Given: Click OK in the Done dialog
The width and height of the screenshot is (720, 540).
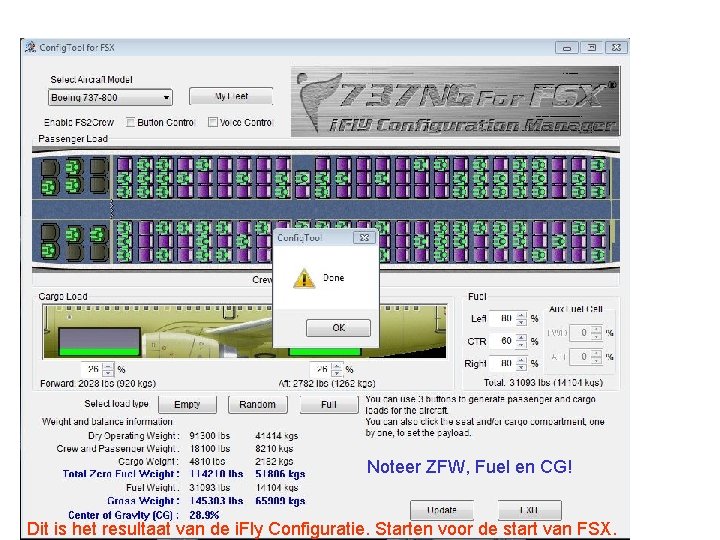Looking at the screenshot, I should pos(338,327).
